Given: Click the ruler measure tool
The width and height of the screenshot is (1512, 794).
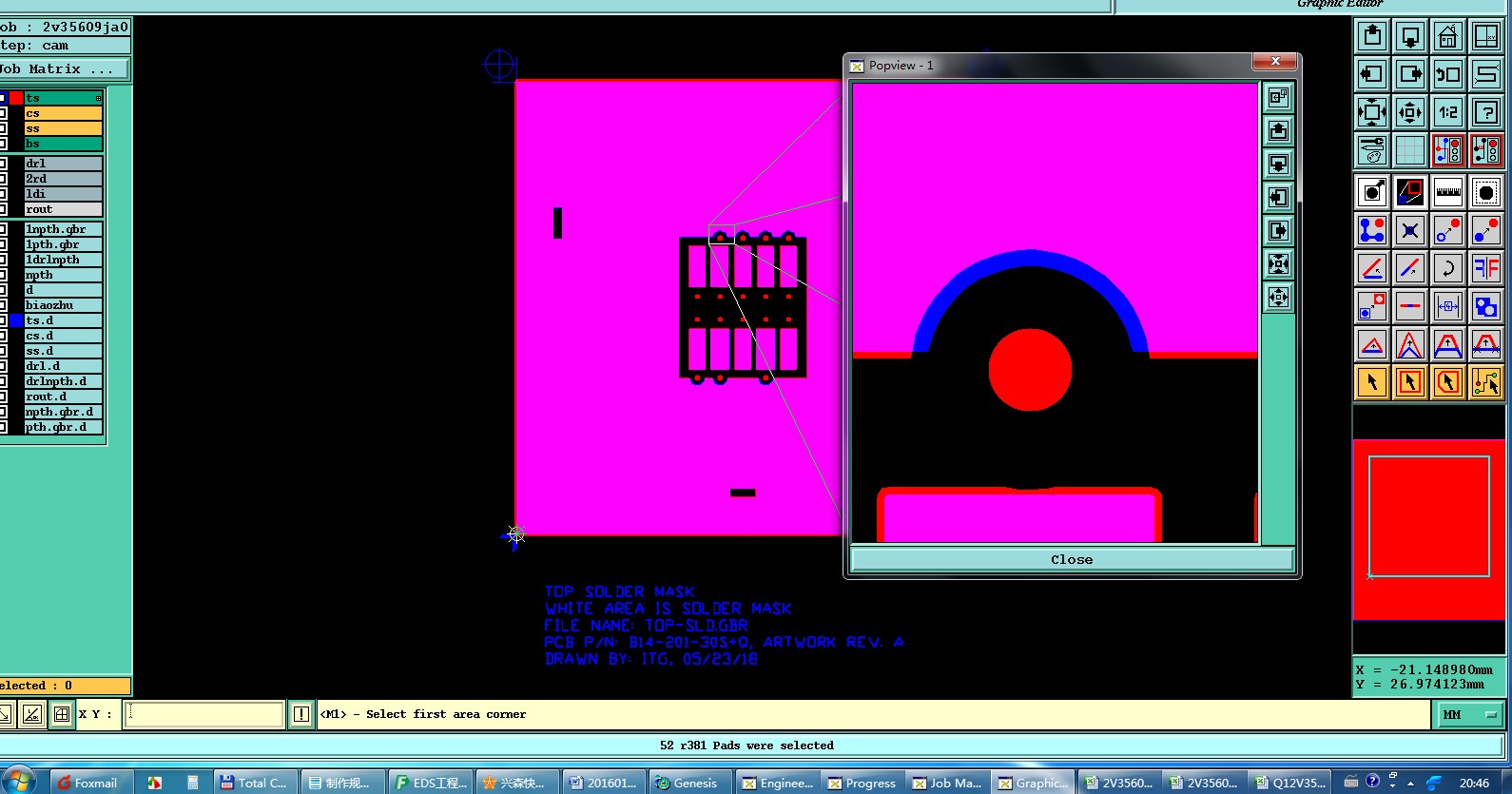Looking at the screenshot, I should coord(1448,192).
